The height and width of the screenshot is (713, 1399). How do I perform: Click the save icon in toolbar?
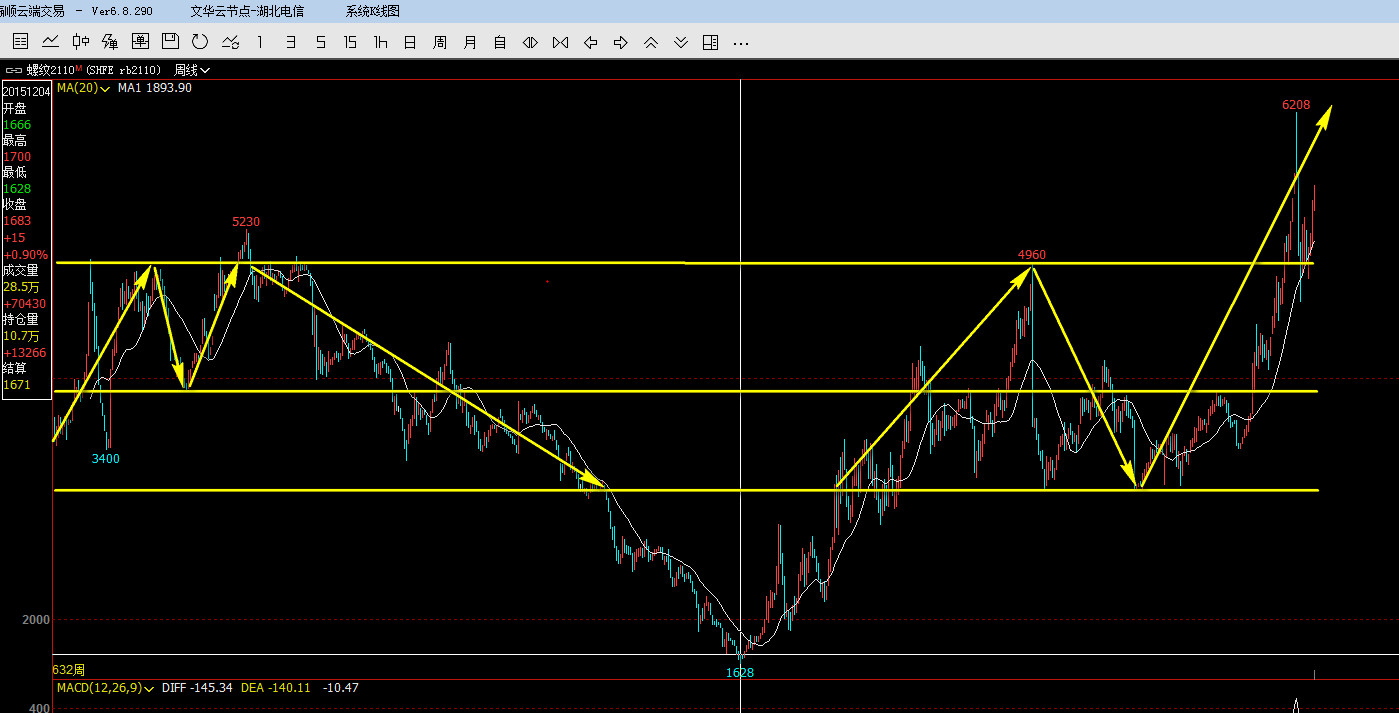click(x=170, y=42)
